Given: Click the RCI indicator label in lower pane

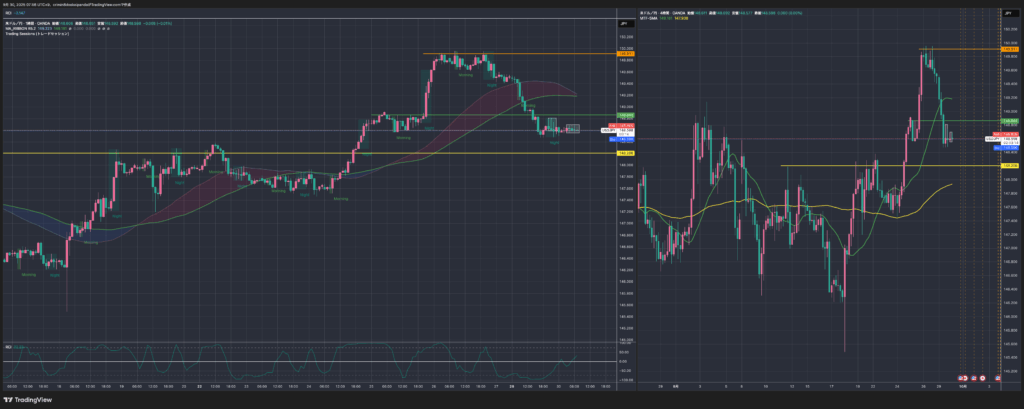Looking at the screenshot, I should (9, 346).
